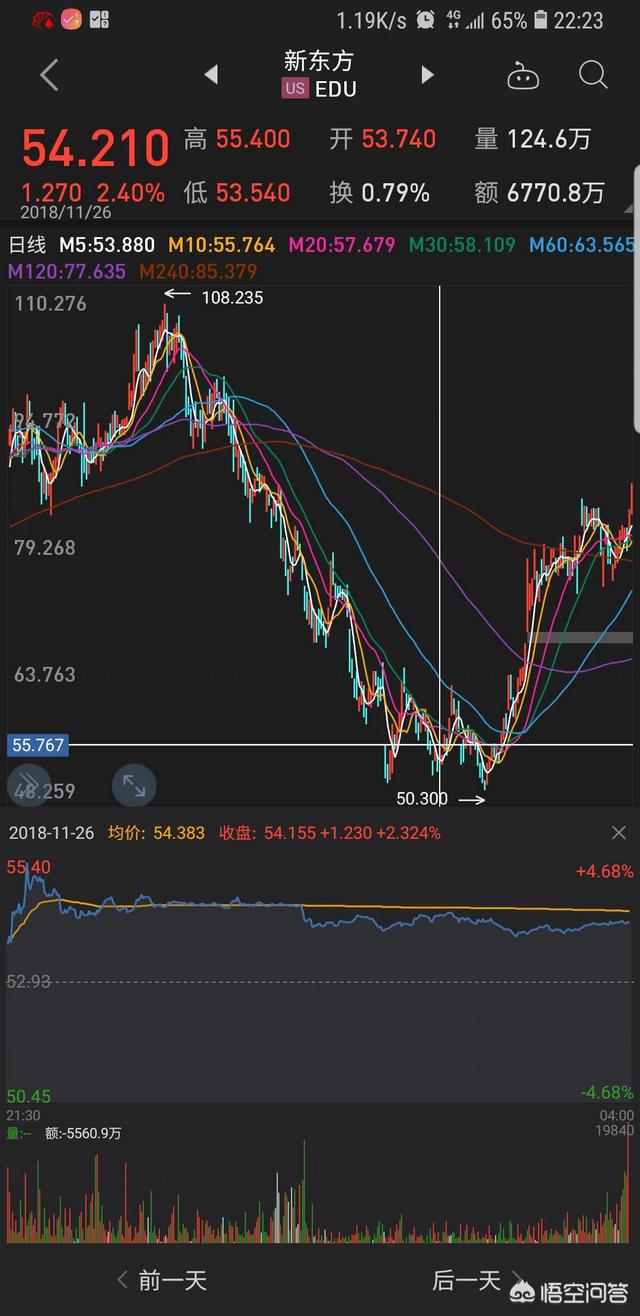Tap the 108.235 high price marker

(232, 297)
